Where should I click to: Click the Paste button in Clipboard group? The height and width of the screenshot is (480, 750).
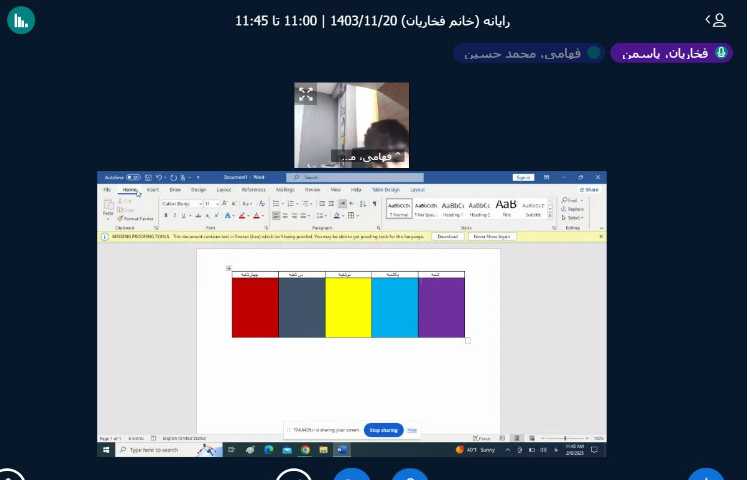[x=109, y=208]
